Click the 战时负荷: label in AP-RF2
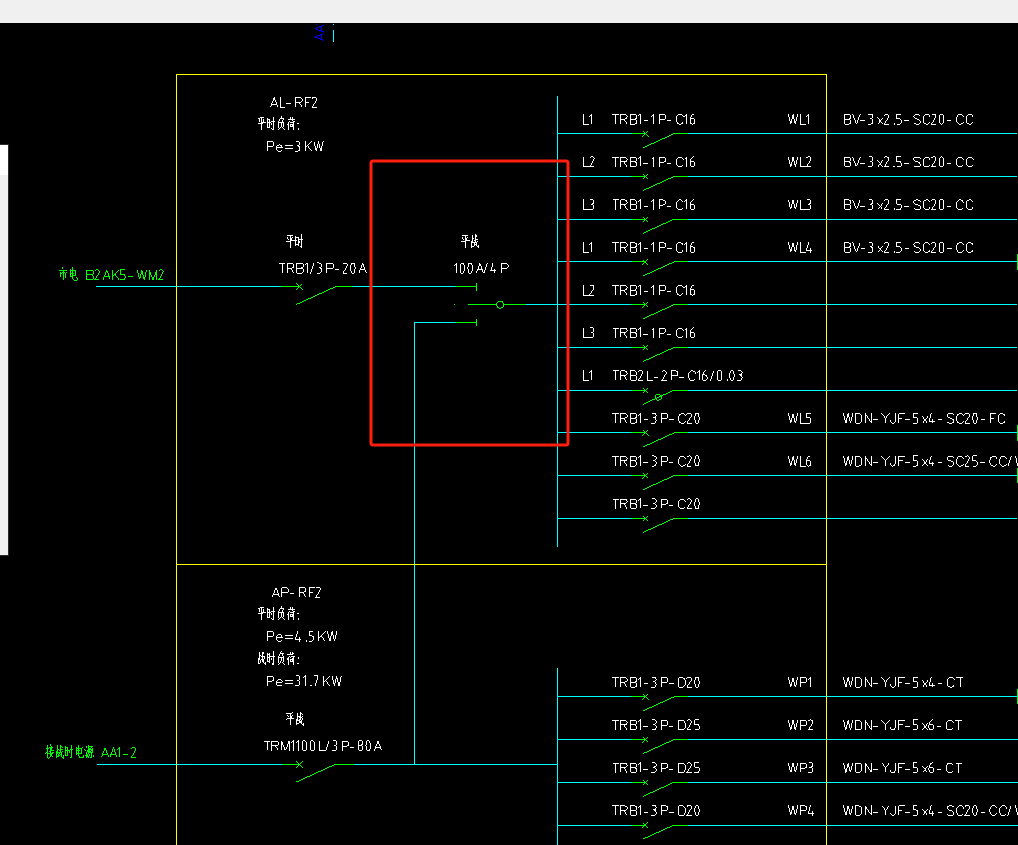1018x845 pixels. [x=279, y=659]
